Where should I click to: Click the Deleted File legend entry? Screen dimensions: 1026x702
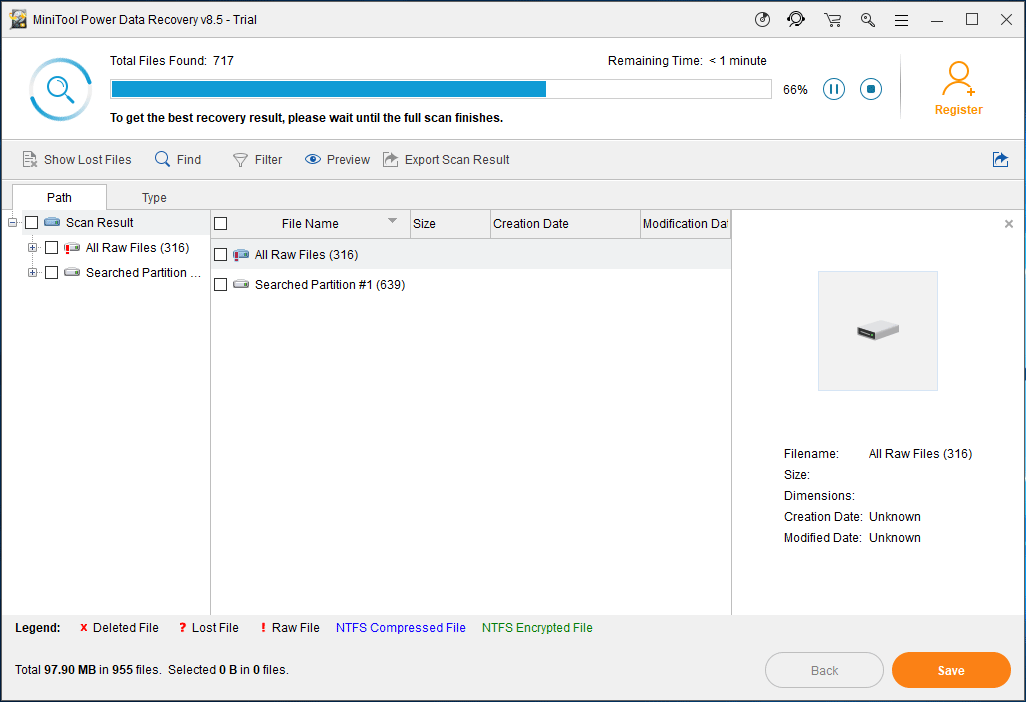(119, 627)
